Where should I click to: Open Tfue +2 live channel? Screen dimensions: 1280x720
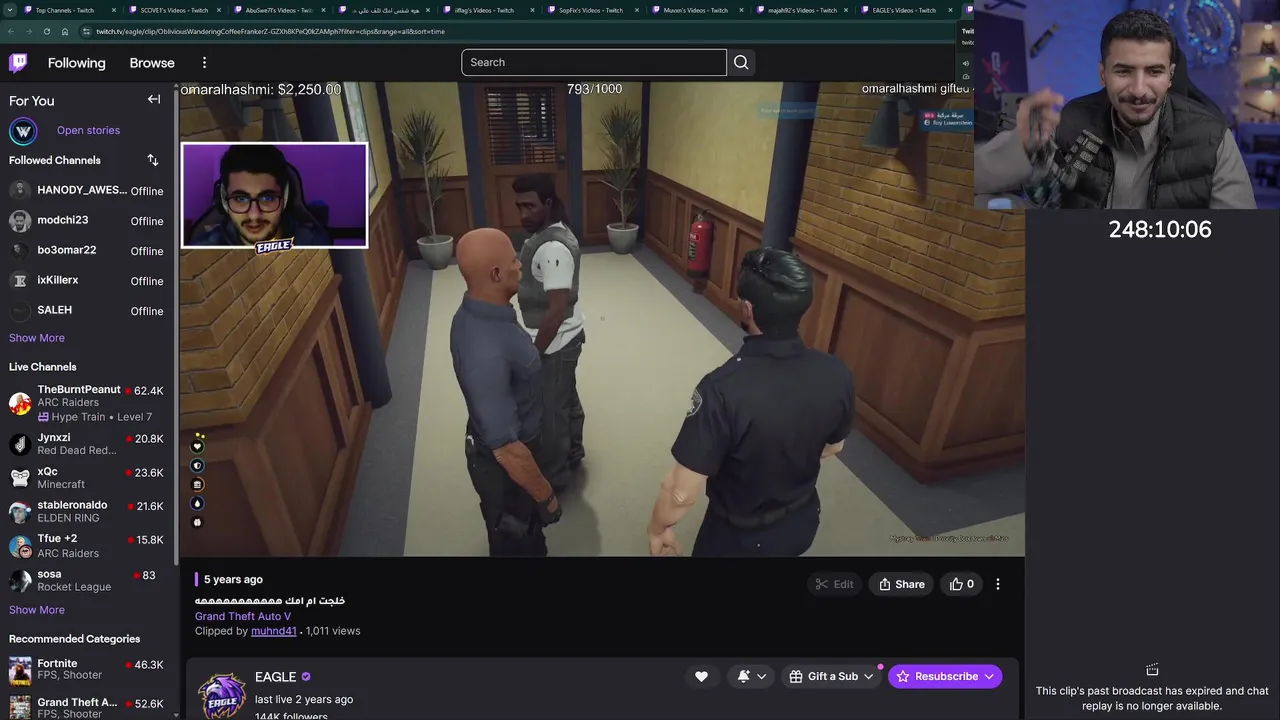[x=87, y=546]
